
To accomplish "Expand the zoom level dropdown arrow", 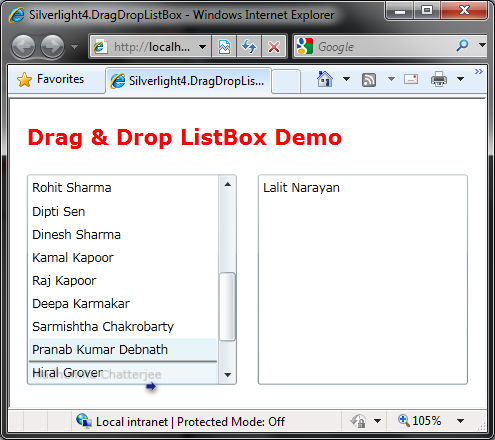I will (460, 421).
